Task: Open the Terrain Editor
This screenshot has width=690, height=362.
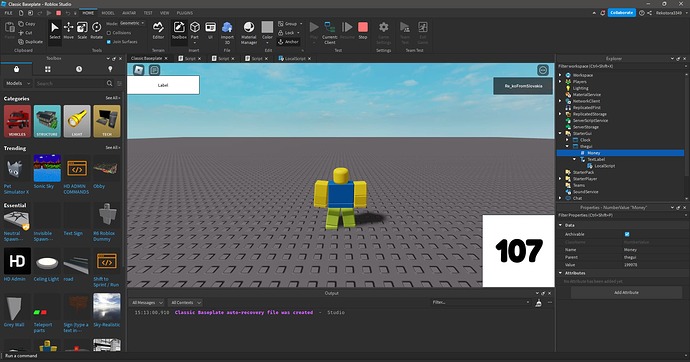Action: tap(158, 31)
